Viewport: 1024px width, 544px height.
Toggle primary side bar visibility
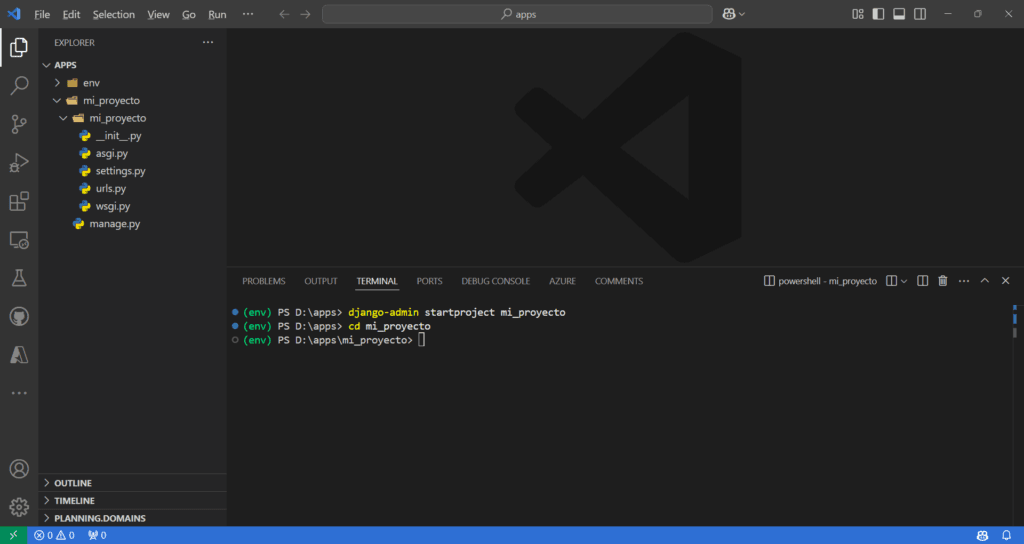point(878,14)
